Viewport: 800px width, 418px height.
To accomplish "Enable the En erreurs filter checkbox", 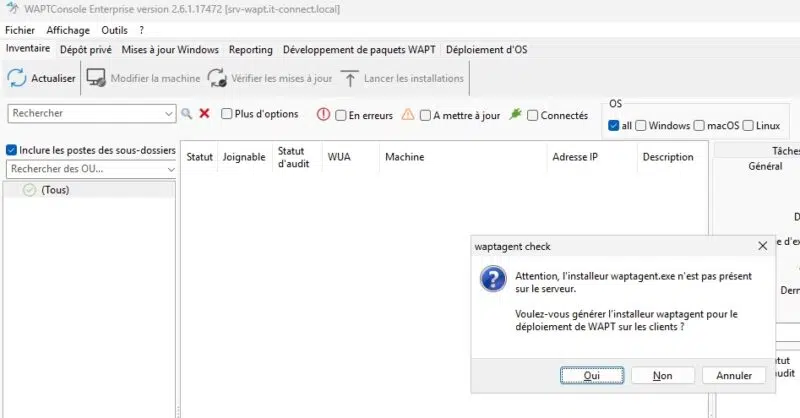I will [x=341, y=115].
